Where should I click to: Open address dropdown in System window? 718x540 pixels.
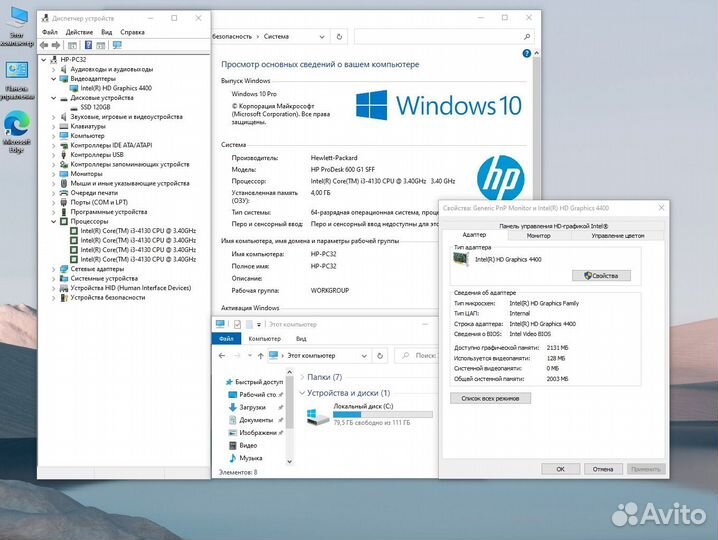click(322, 37)
